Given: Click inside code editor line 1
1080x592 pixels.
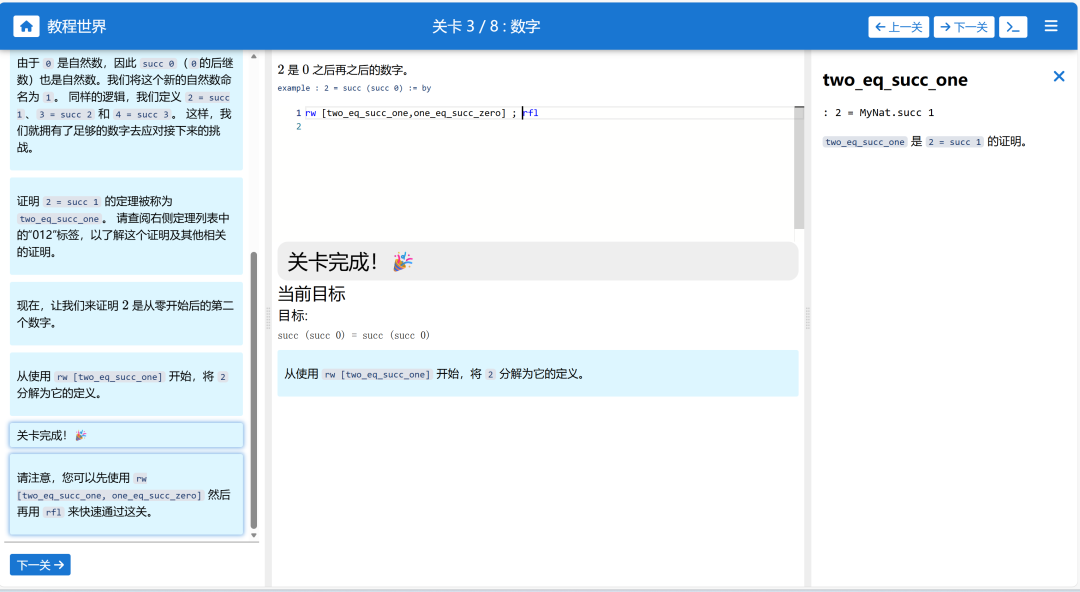Looking at the screenshot, I should (548, 113).
